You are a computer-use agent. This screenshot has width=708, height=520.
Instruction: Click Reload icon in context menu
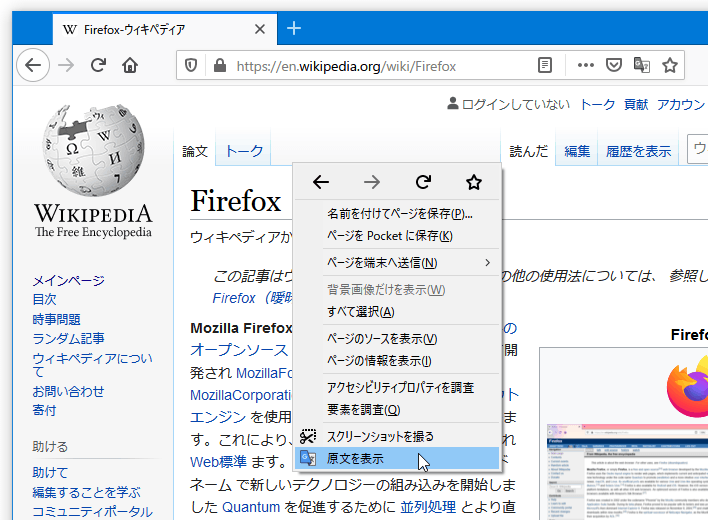423,182
